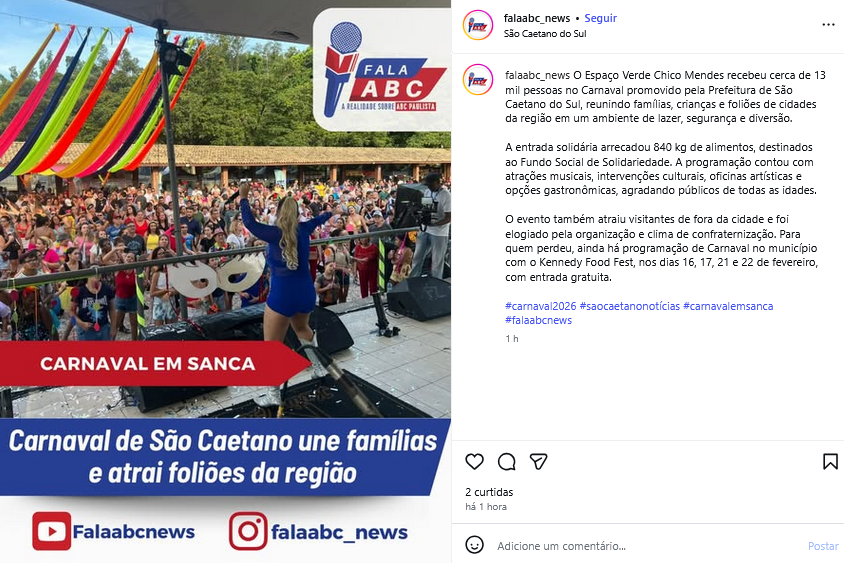Follow the account via Seguir
This screenshot has width=844, height=563.
[600, 18]
